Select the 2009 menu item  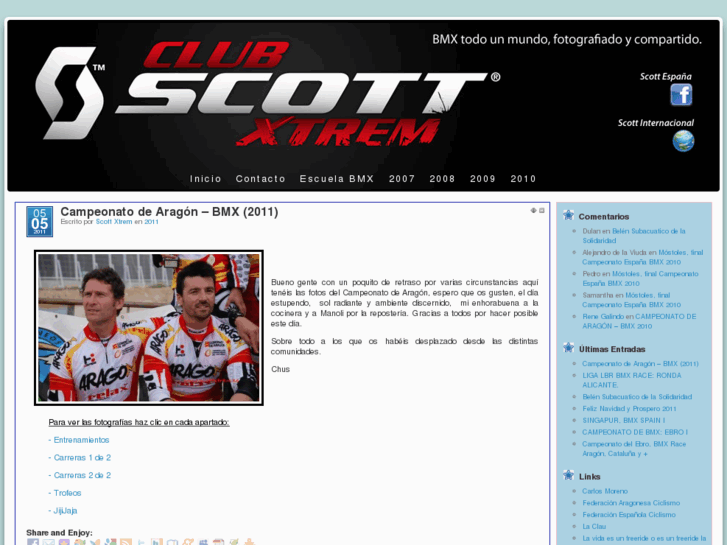click(483, 179)
